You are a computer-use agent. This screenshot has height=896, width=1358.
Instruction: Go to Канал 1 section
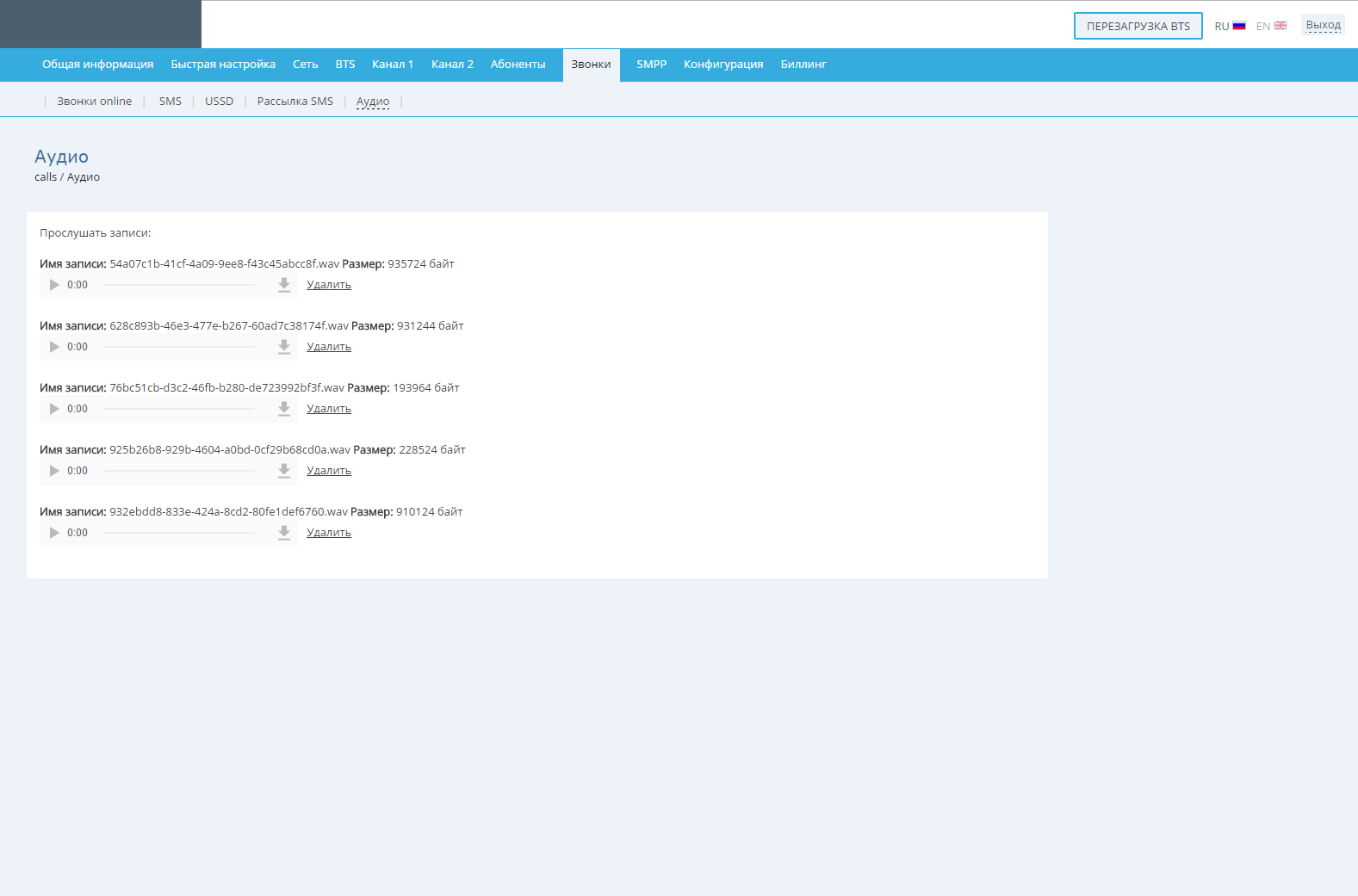393,65
